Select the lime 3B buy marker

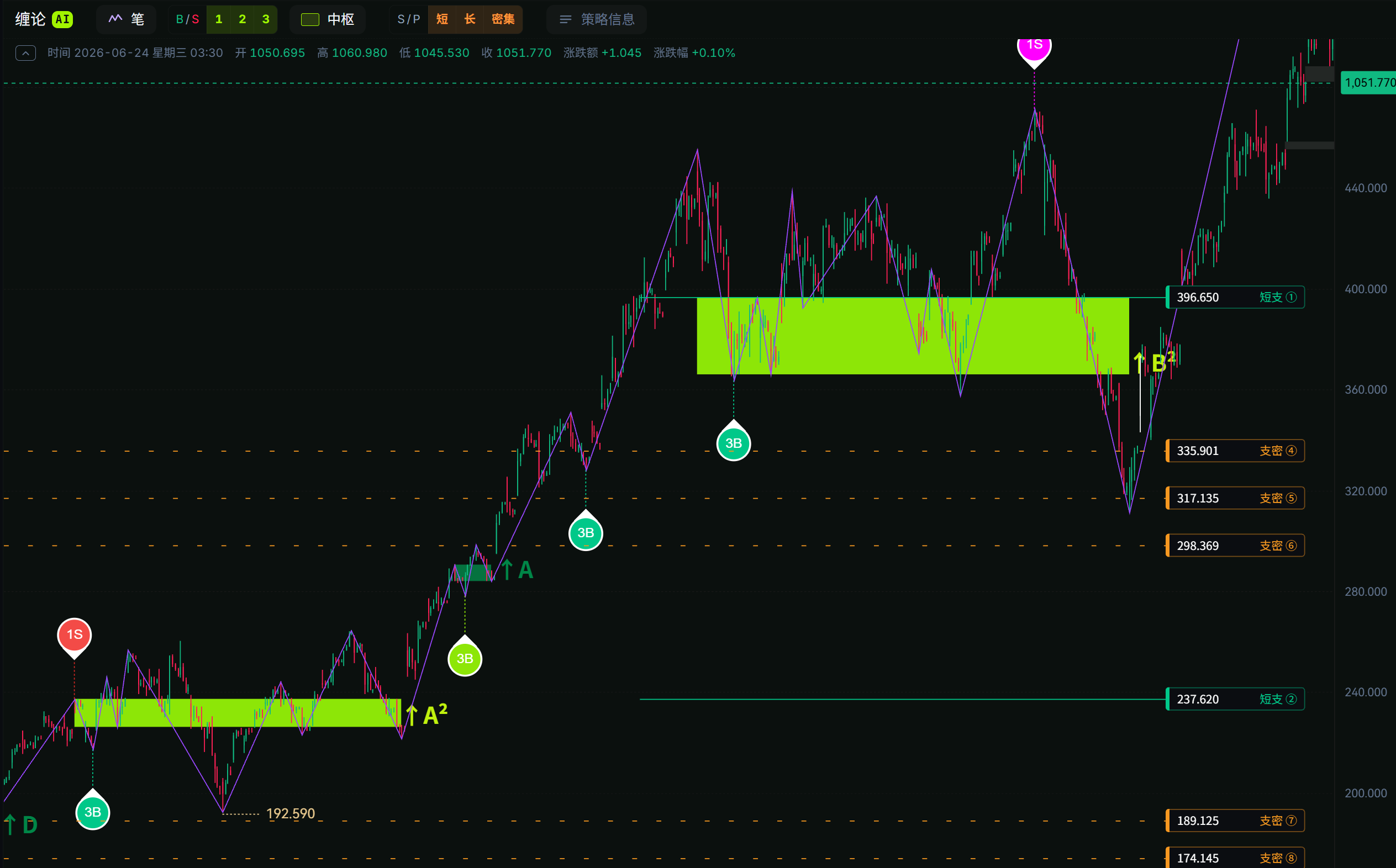[465, 658]
